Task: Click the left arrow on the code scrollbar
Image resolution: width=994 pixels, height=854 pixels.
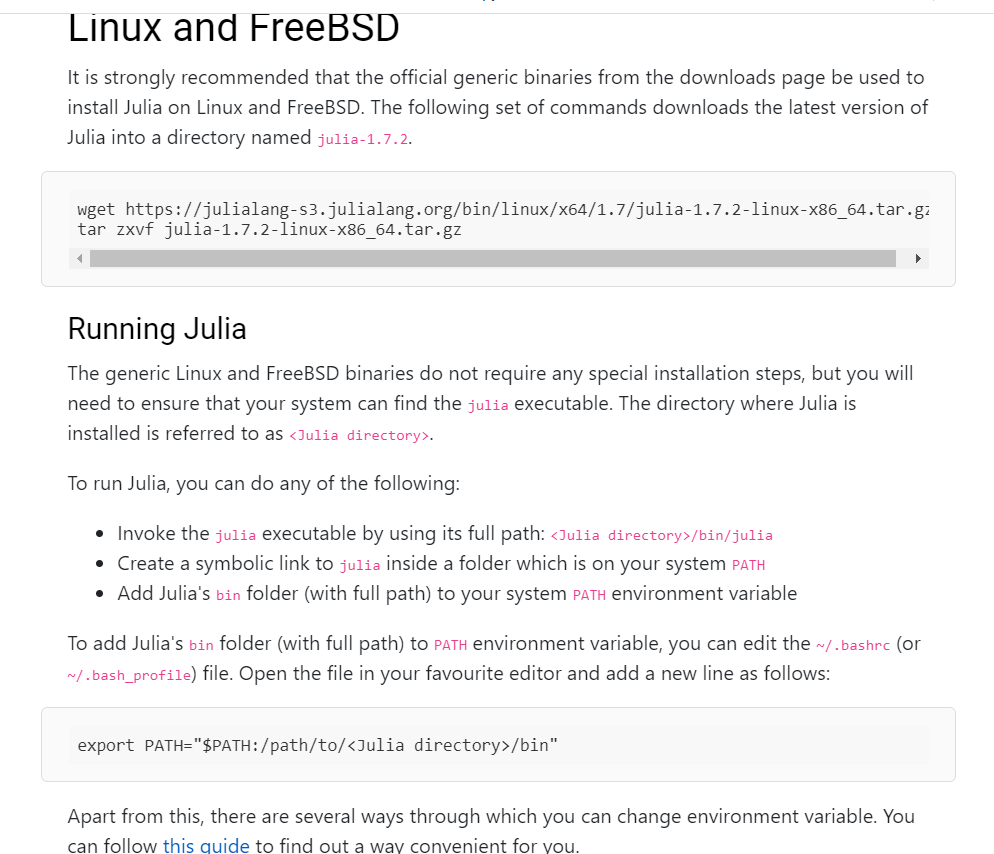Action: (80, 258)
